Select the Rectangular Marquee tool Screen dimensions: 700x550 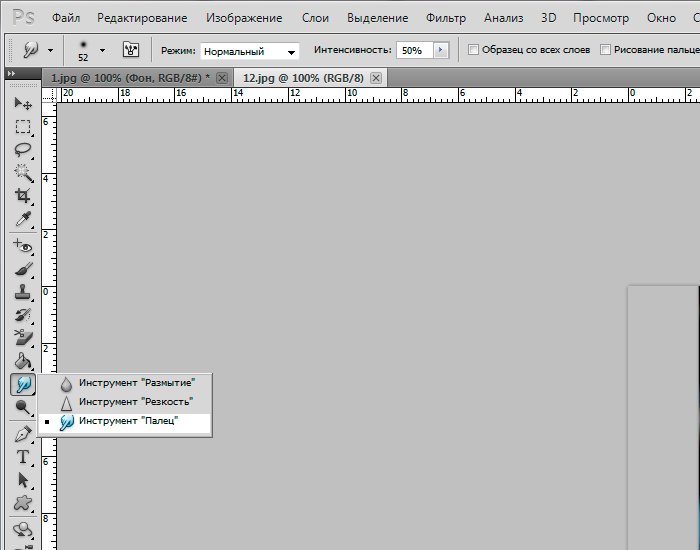coord(22,127)
